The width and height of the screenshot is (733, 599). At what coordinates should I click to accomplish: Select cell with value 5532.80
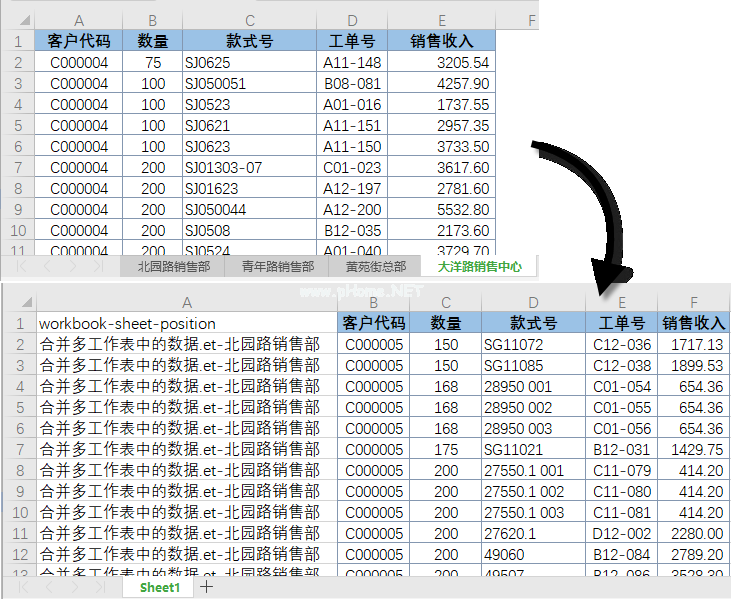[x=441, y=210]
